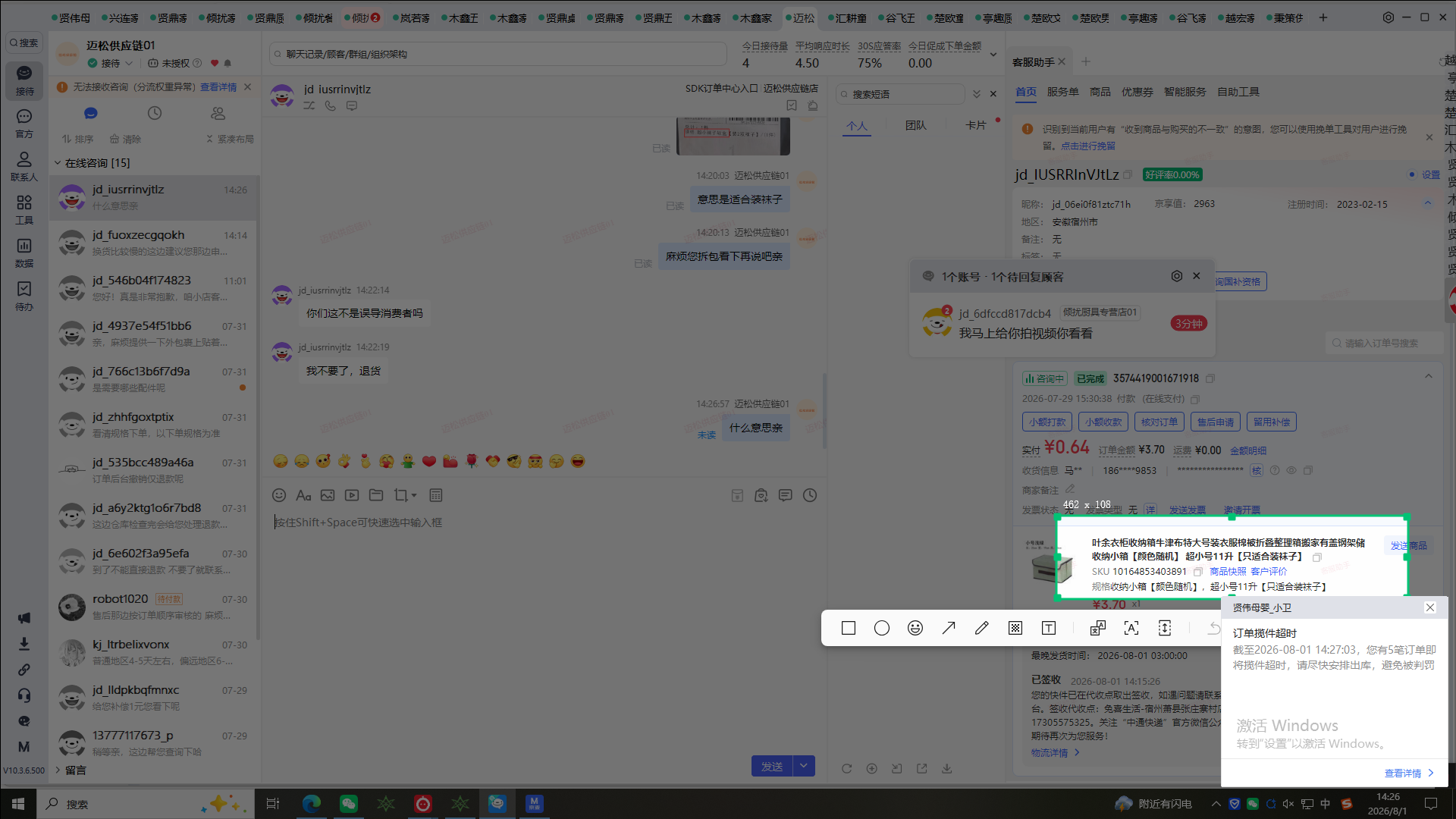Open the screenshot crop tool dropdown arrow

click(x=414, y=496)
